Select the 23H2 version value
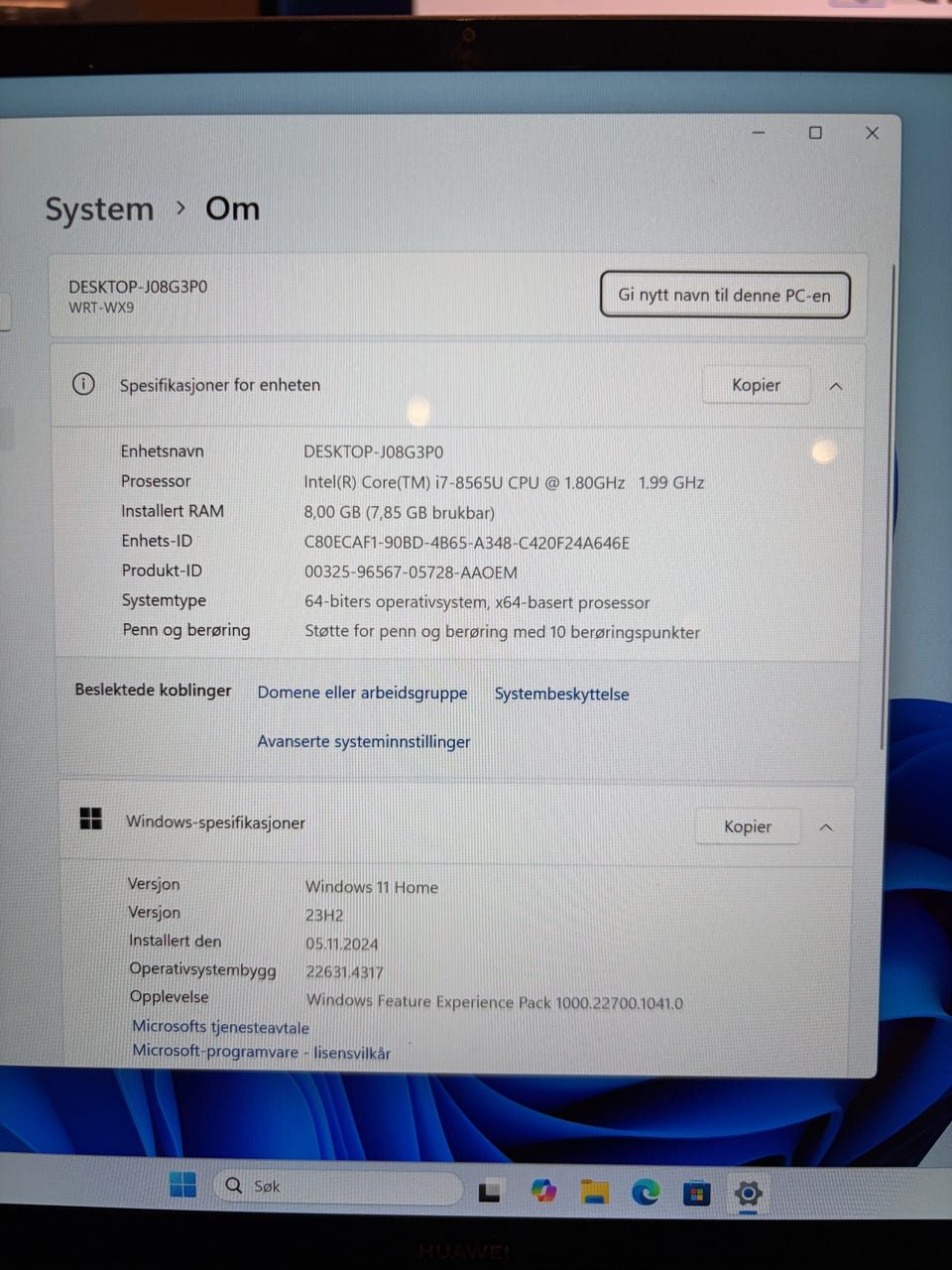Viewport: 952px width, 1270px height. pyautogui.click(x=324, y=915)
